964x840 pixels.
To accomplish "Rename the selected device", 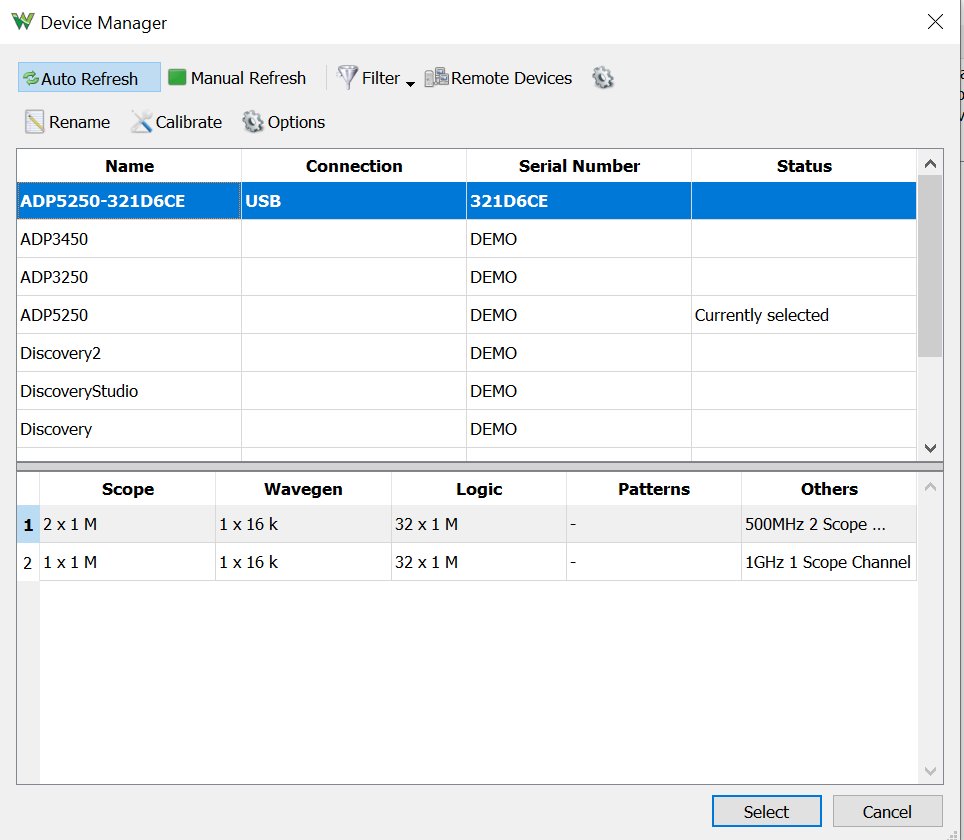I will pos(68,122).
